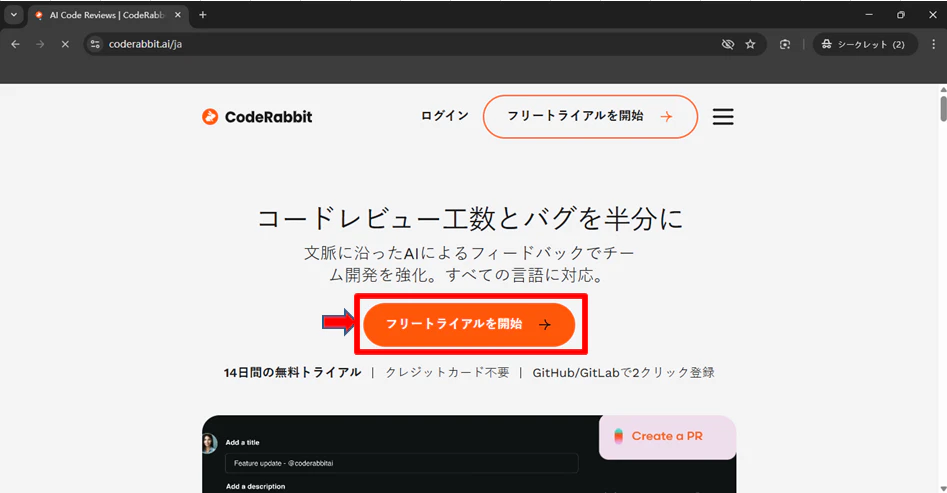Restore down the browser window
Image resolution: width=947 pixels, height=493 pixels.
pyautogui.click(x=900, y=14)
